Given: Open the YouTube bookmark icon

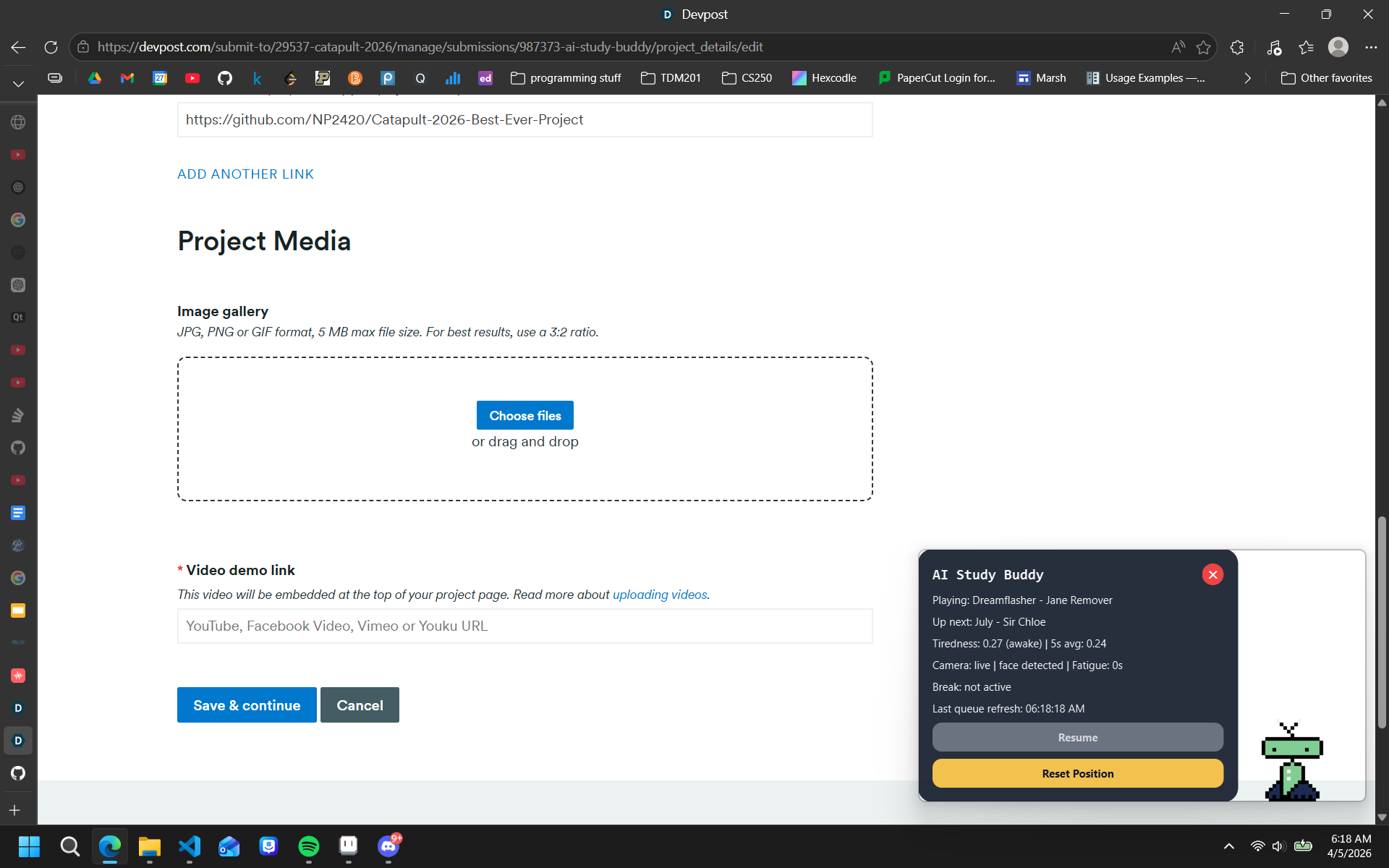Looking at the screenshot, I should tap(192, 78).
